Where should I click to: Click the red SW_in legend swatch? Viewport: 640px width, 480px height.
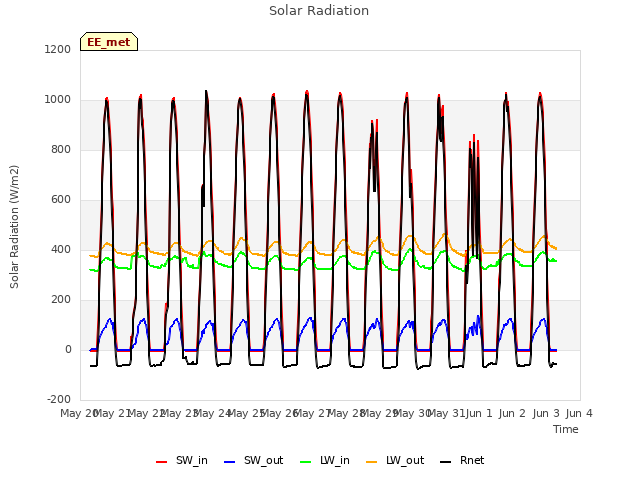pos(162,462)
